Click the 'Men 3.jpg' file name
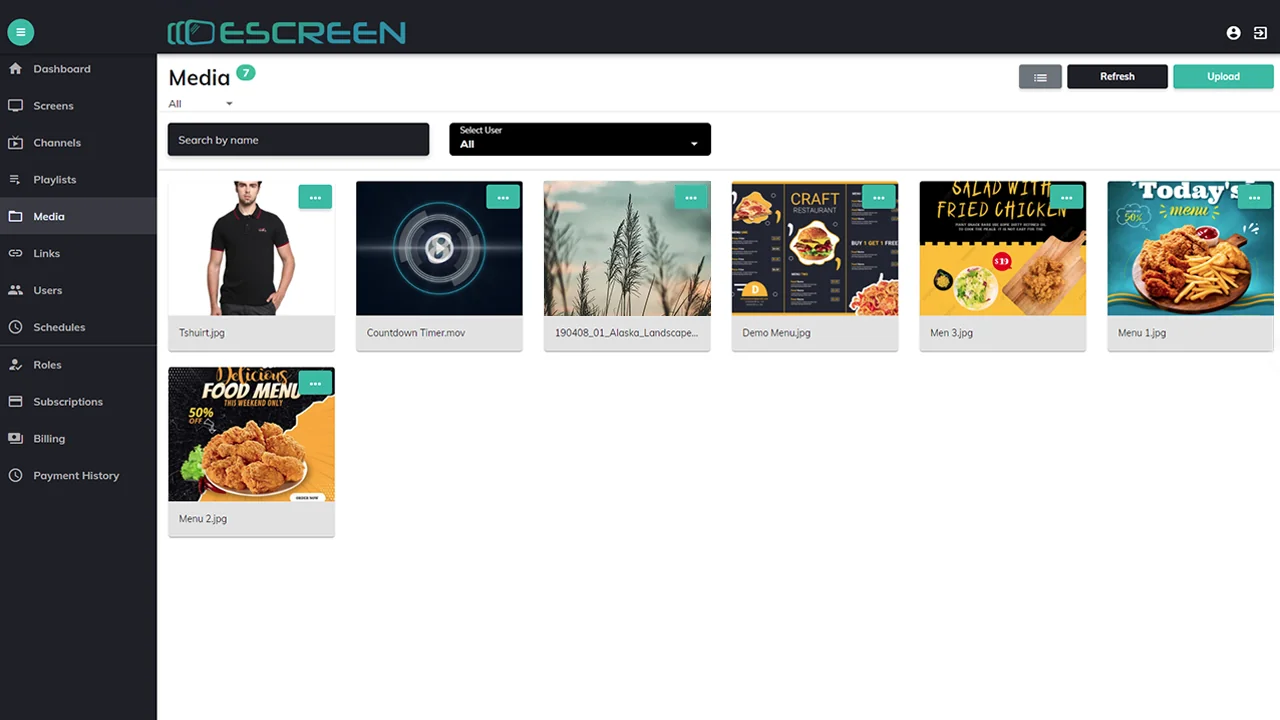 pos(951,333)
